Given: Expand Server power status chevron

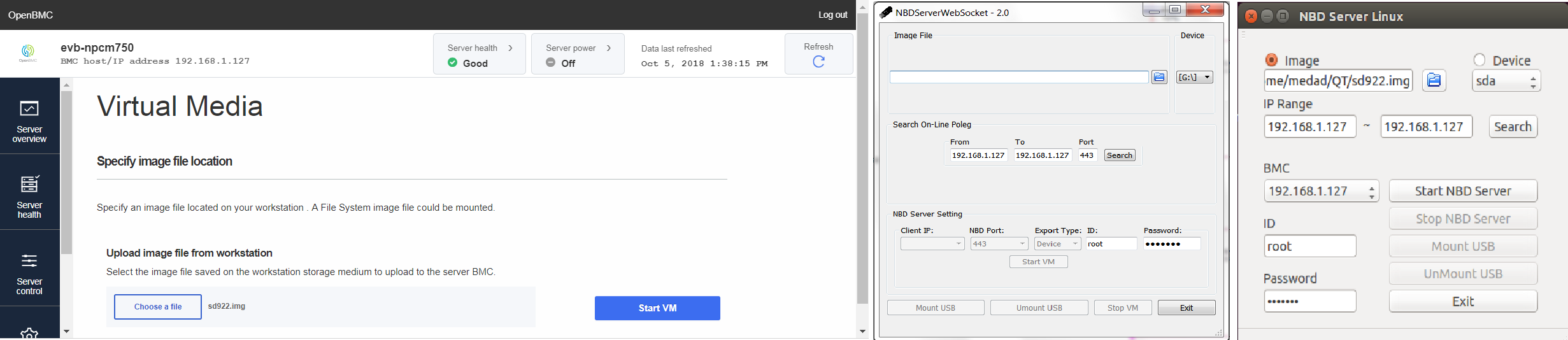Looking at the screenshot, I should (x=609, y=48).
